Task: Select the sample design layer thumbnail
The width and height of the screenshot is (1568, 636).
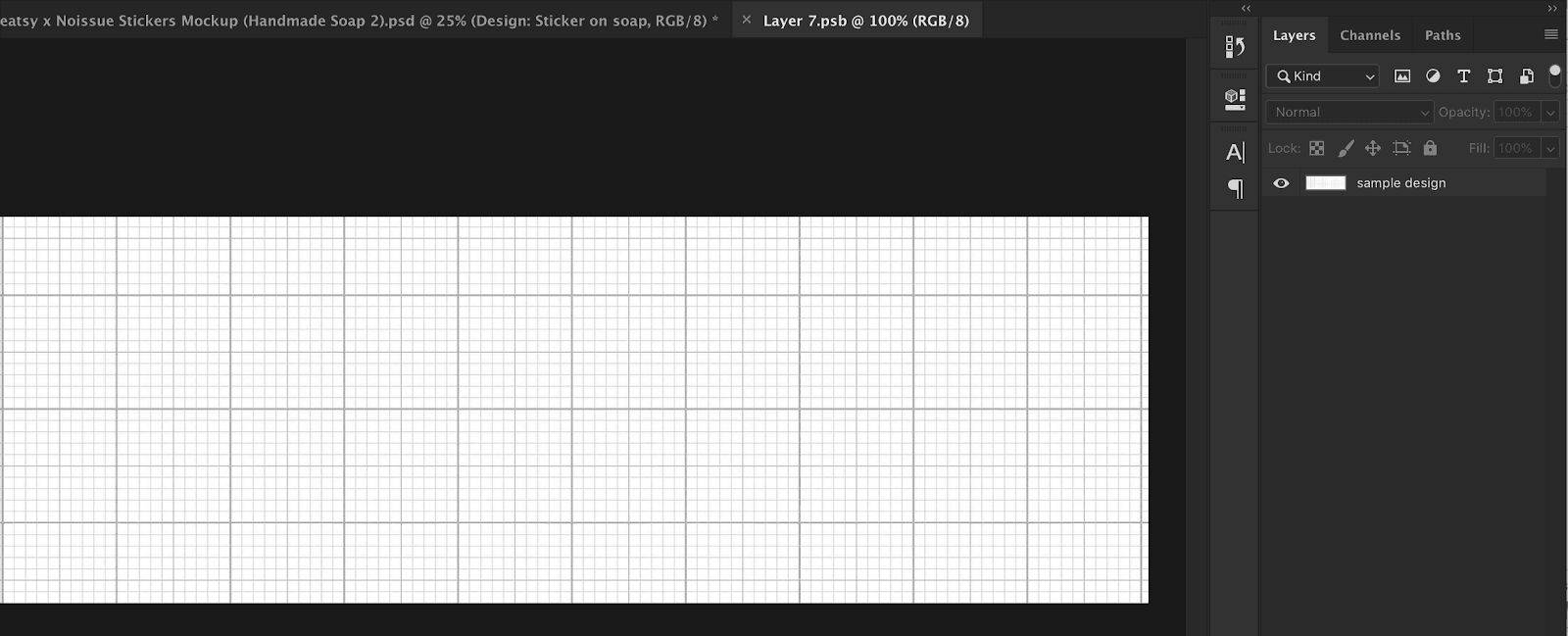Action: tap(1326, 183)
